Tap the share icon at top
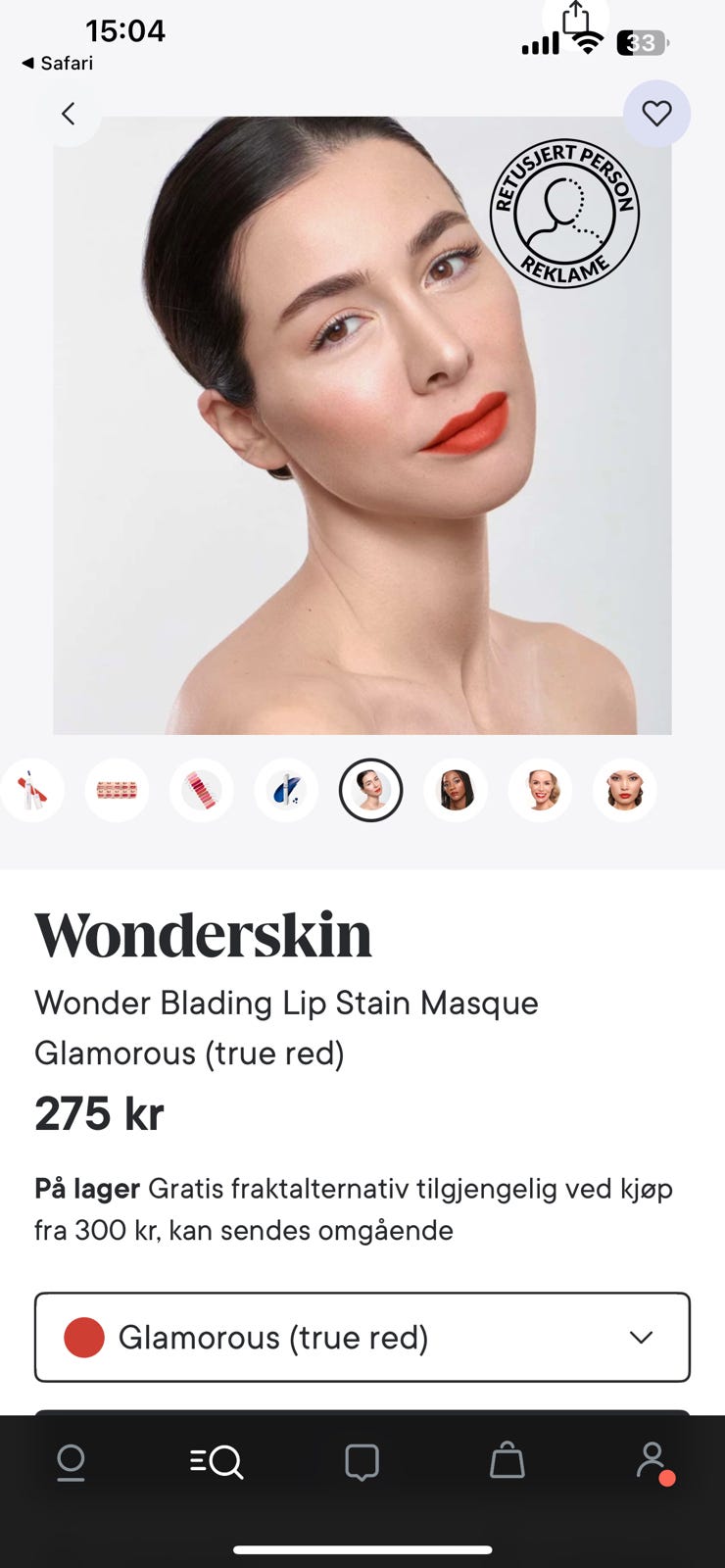The width and height of the screenshot is (725, 1568). click(x=576, y=19)
